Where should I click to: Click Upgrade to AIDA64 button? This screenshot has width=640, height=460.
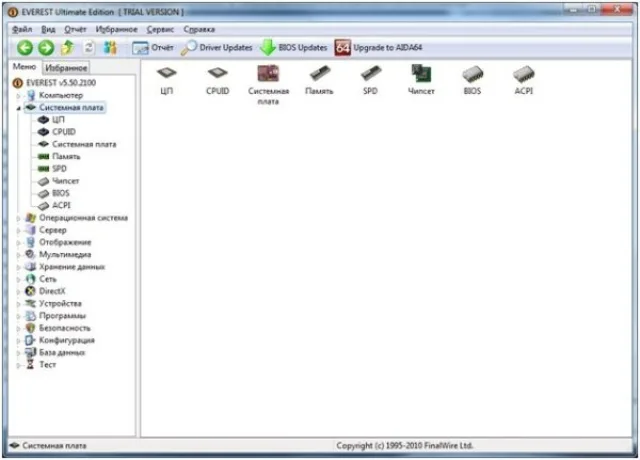378,48
